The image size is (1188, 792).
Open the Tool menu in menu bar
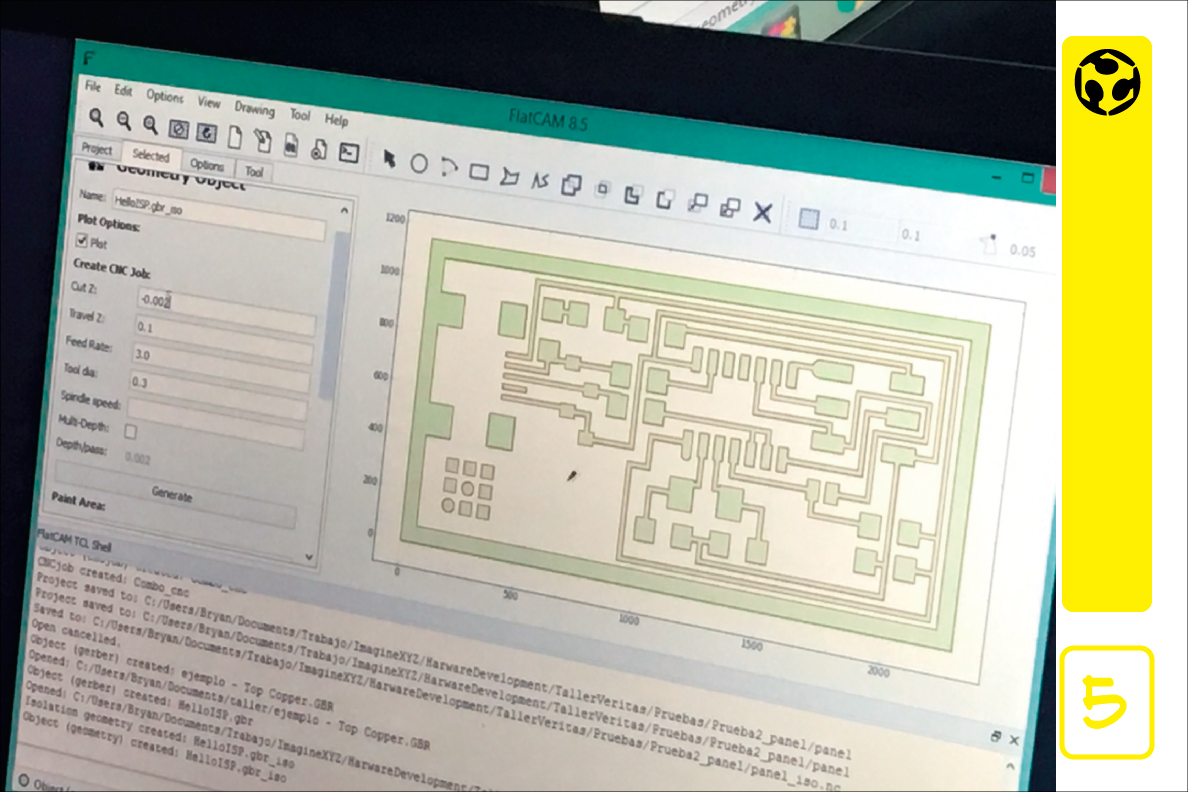coord(300,114)
